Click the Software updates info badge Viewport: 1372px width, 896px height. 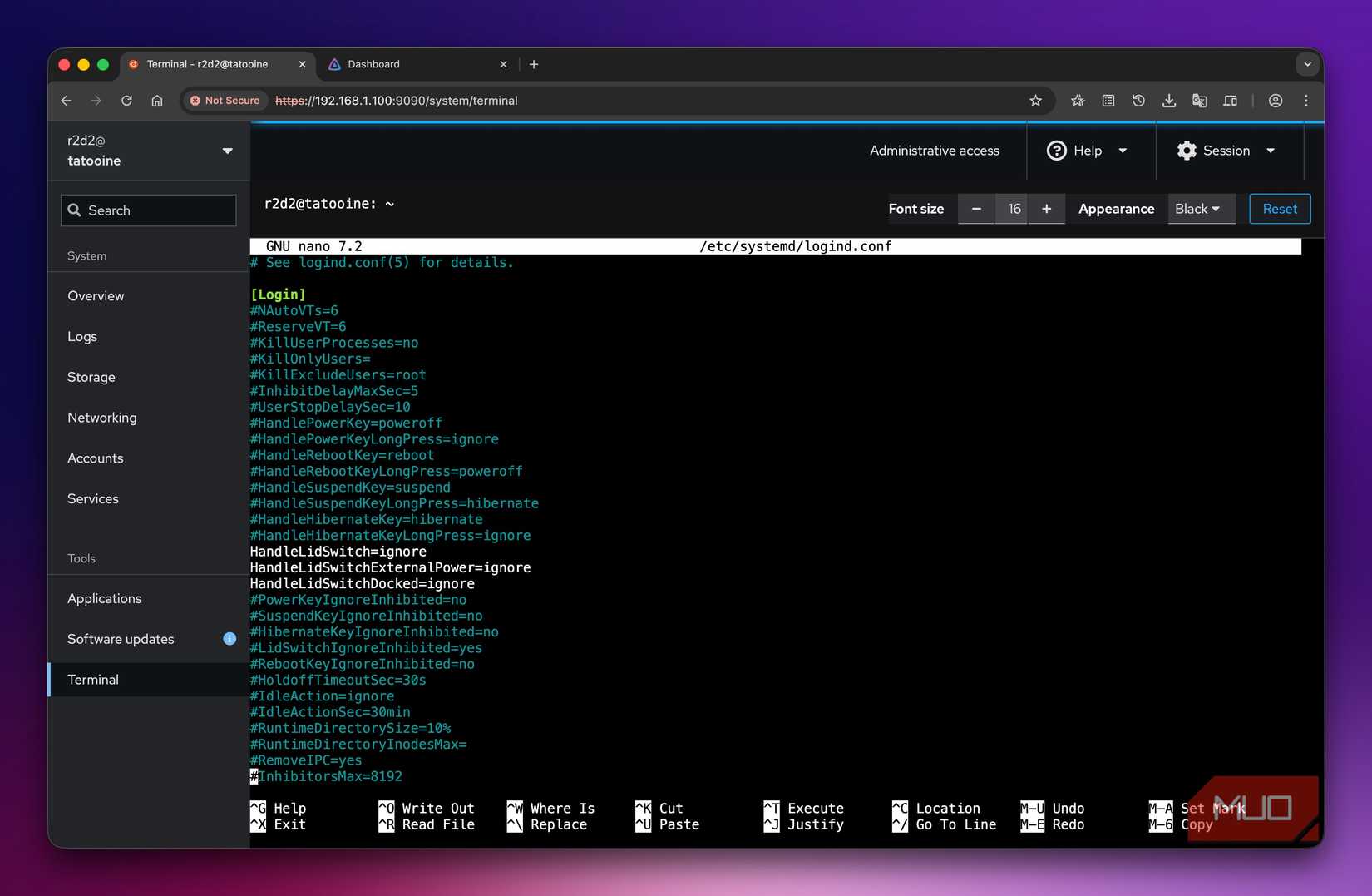(229, 639)
